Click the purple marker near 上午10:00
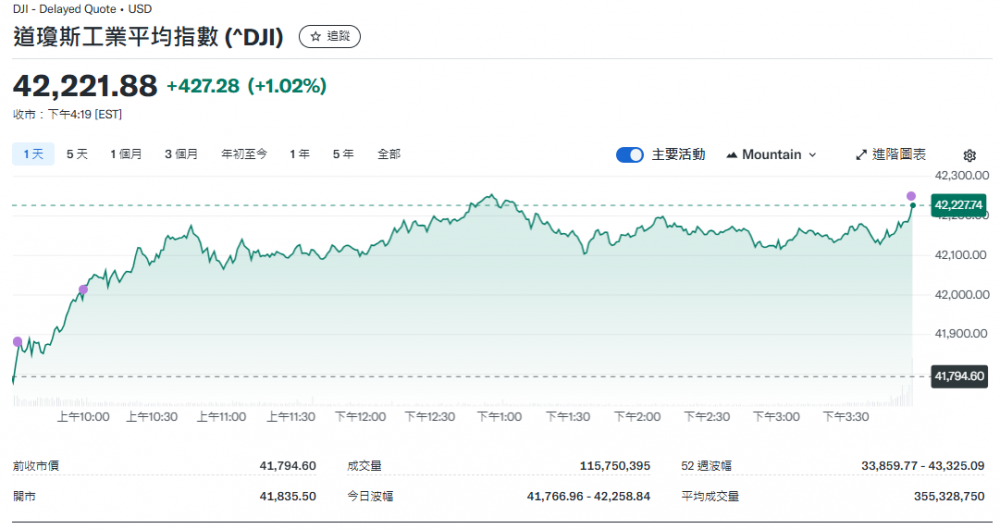This screenshot has width=1000, height=529. coord(83,290)
